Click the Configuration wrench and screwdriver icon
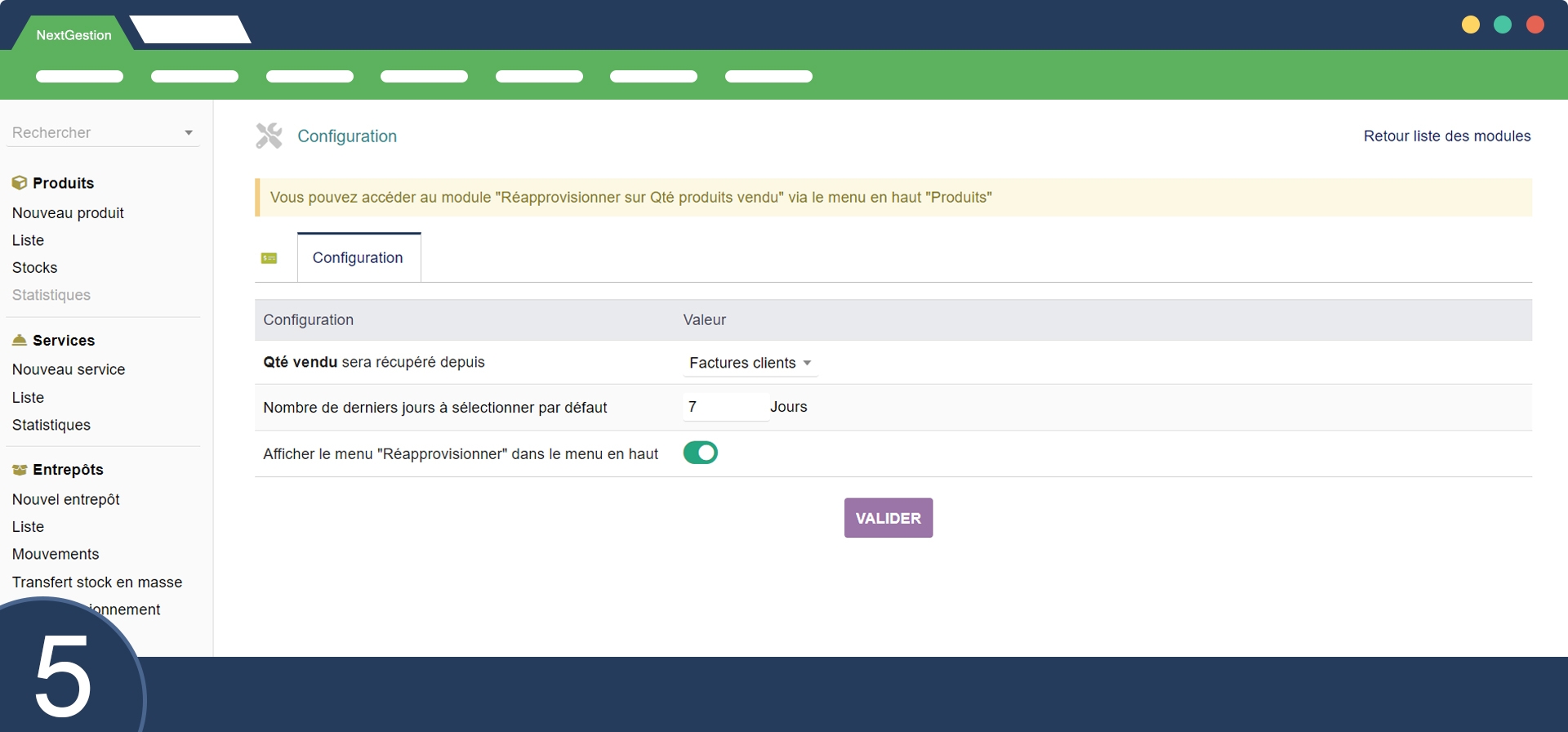The height and width of the screenshot is (732, 1568). 269,136
